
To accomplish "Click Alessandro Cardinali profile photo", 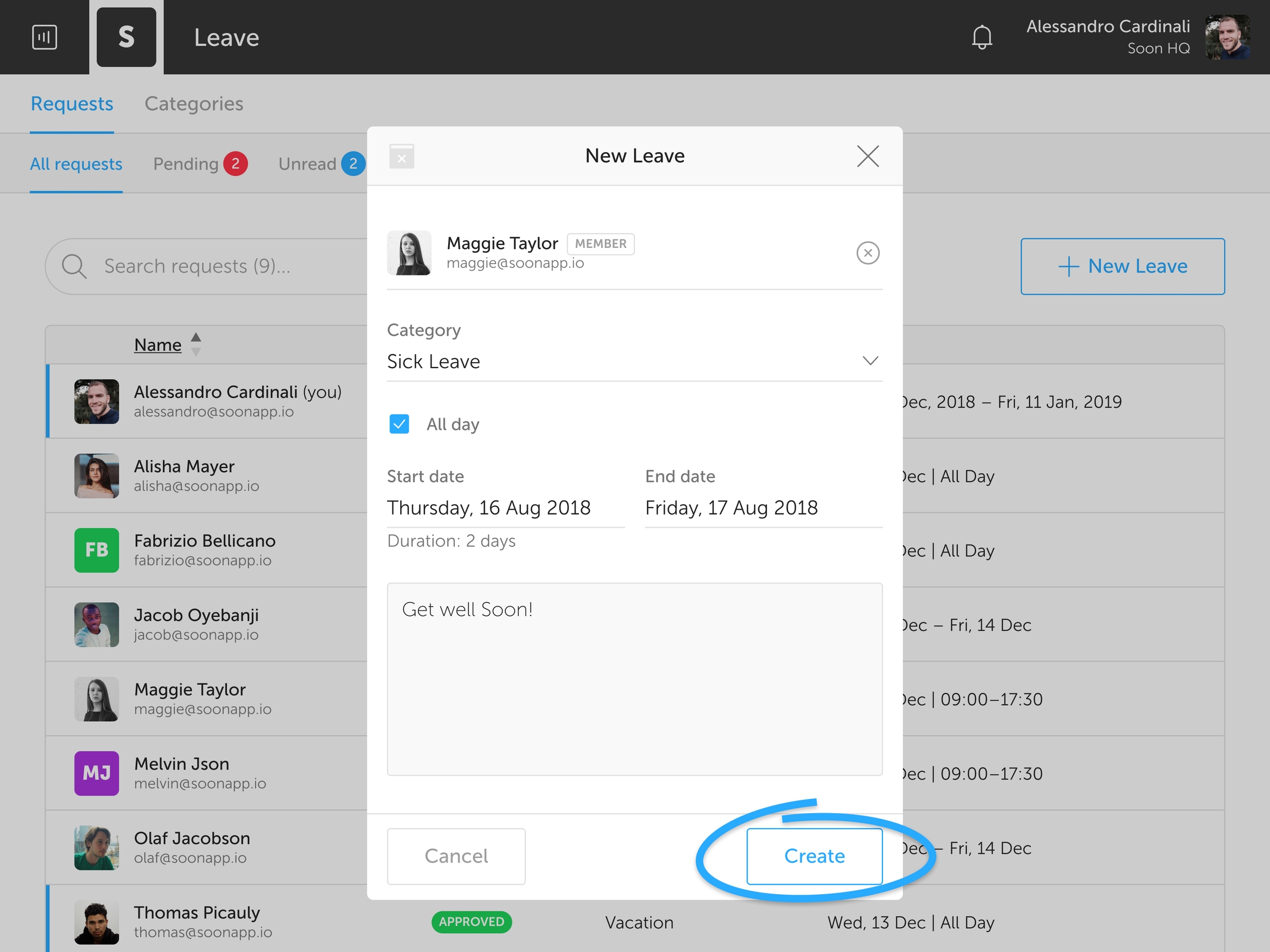I will coord(1227,37).
